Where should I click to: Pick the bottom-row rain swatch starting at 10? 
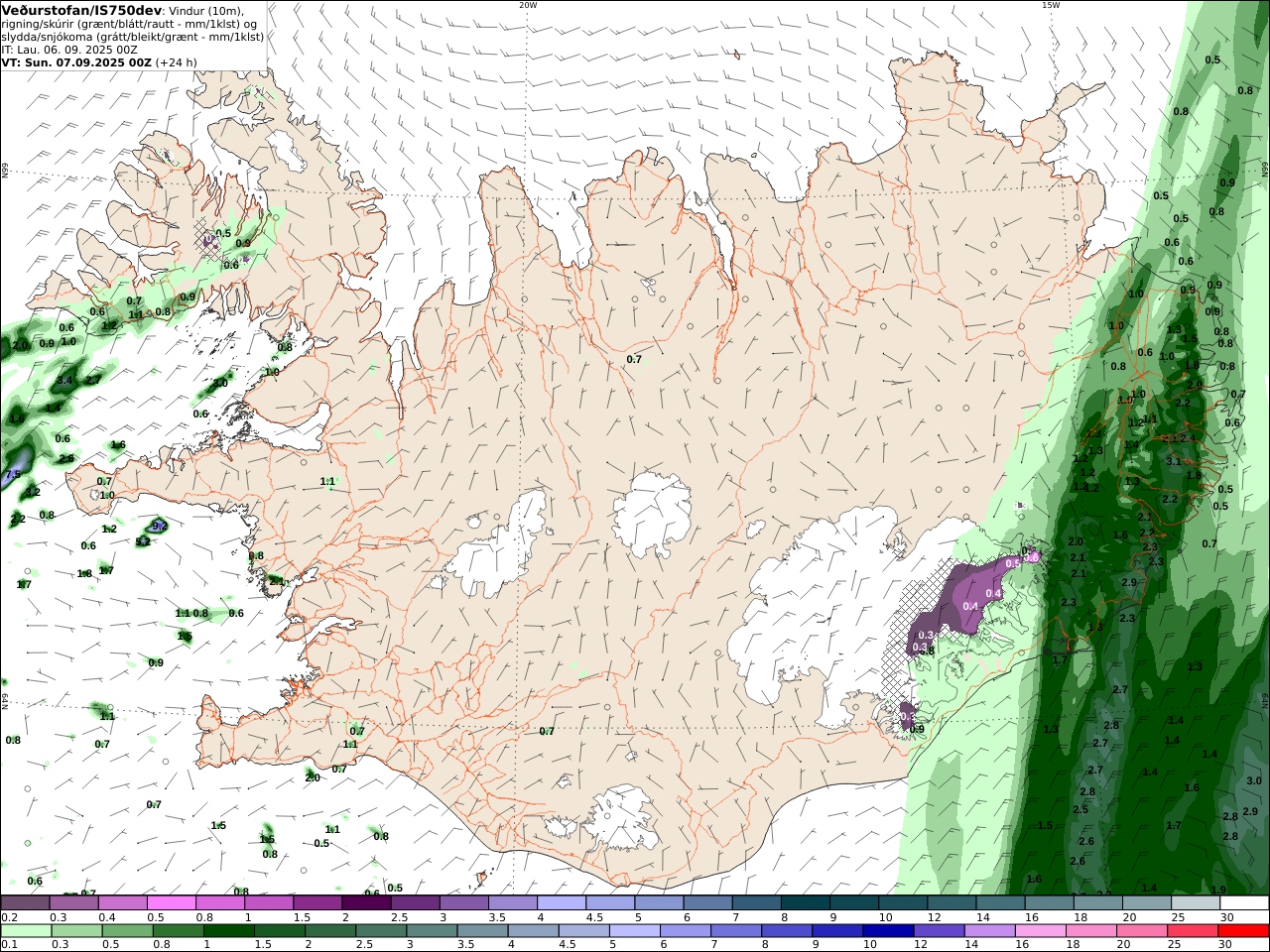[x=889, y=931]
